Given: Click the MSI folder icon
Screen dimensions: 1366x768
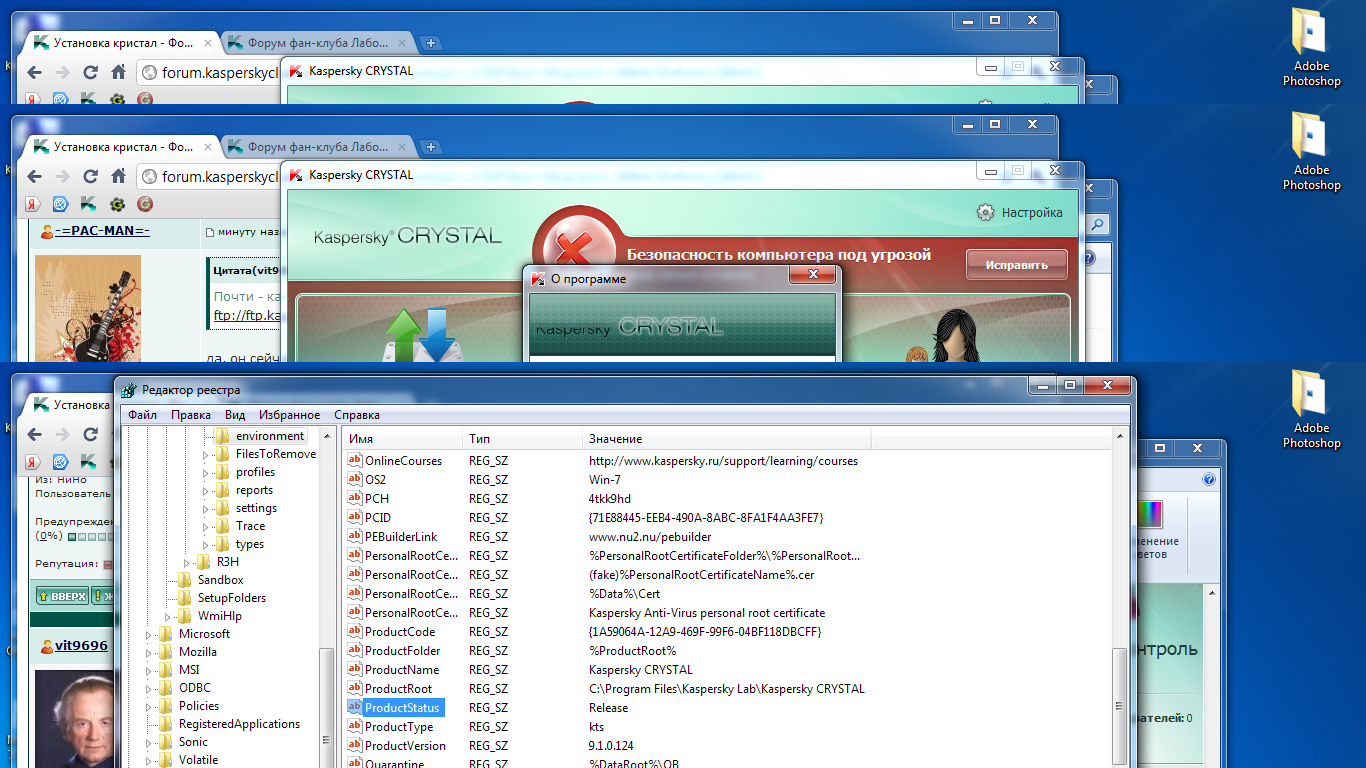Looking at the screenshot, I should 166,670.
